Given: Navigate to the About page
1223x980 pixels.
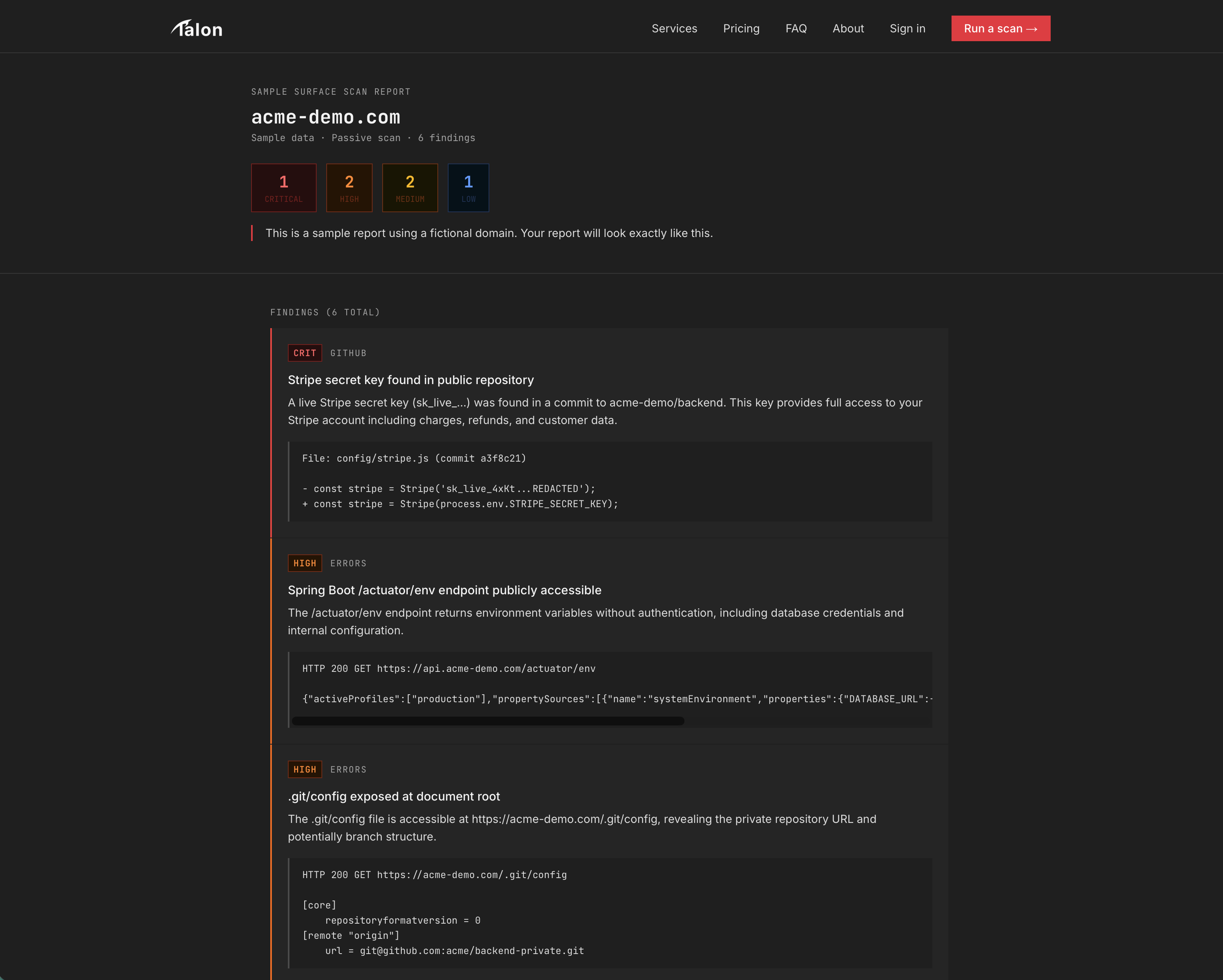Looking at the screenshot, I should (848, 28).
